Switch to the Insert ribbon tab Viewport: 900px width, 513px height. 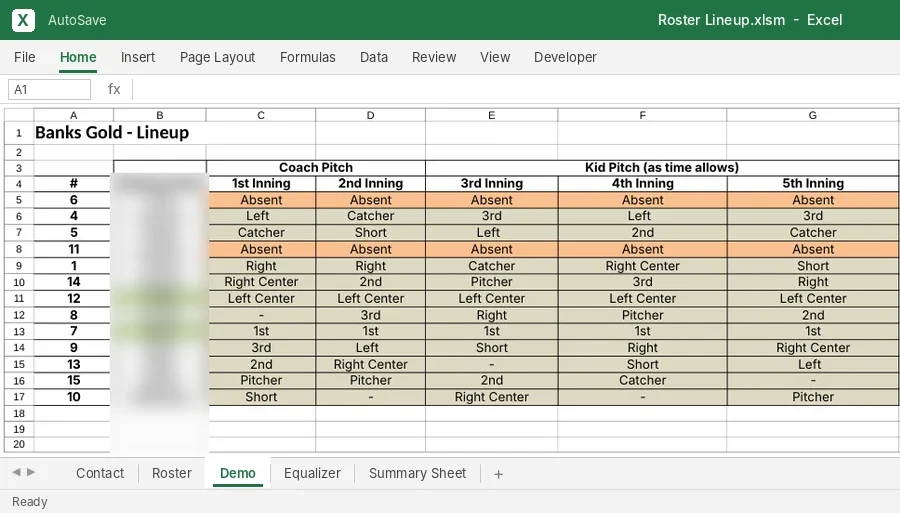(138, 57)
